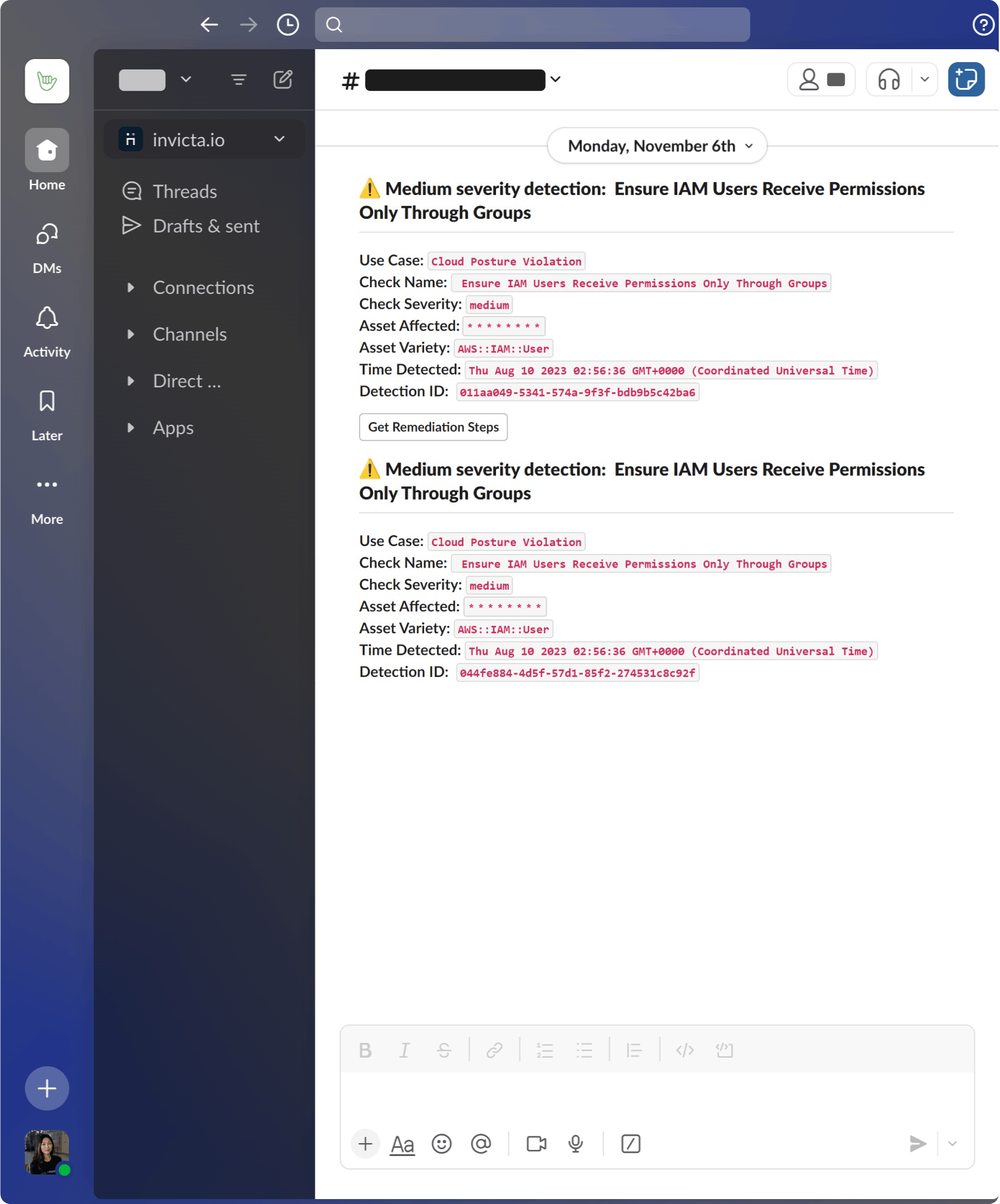Start a huddle with headphones icon
This screenshot has width=1000, height=1204.
[889, 79]
